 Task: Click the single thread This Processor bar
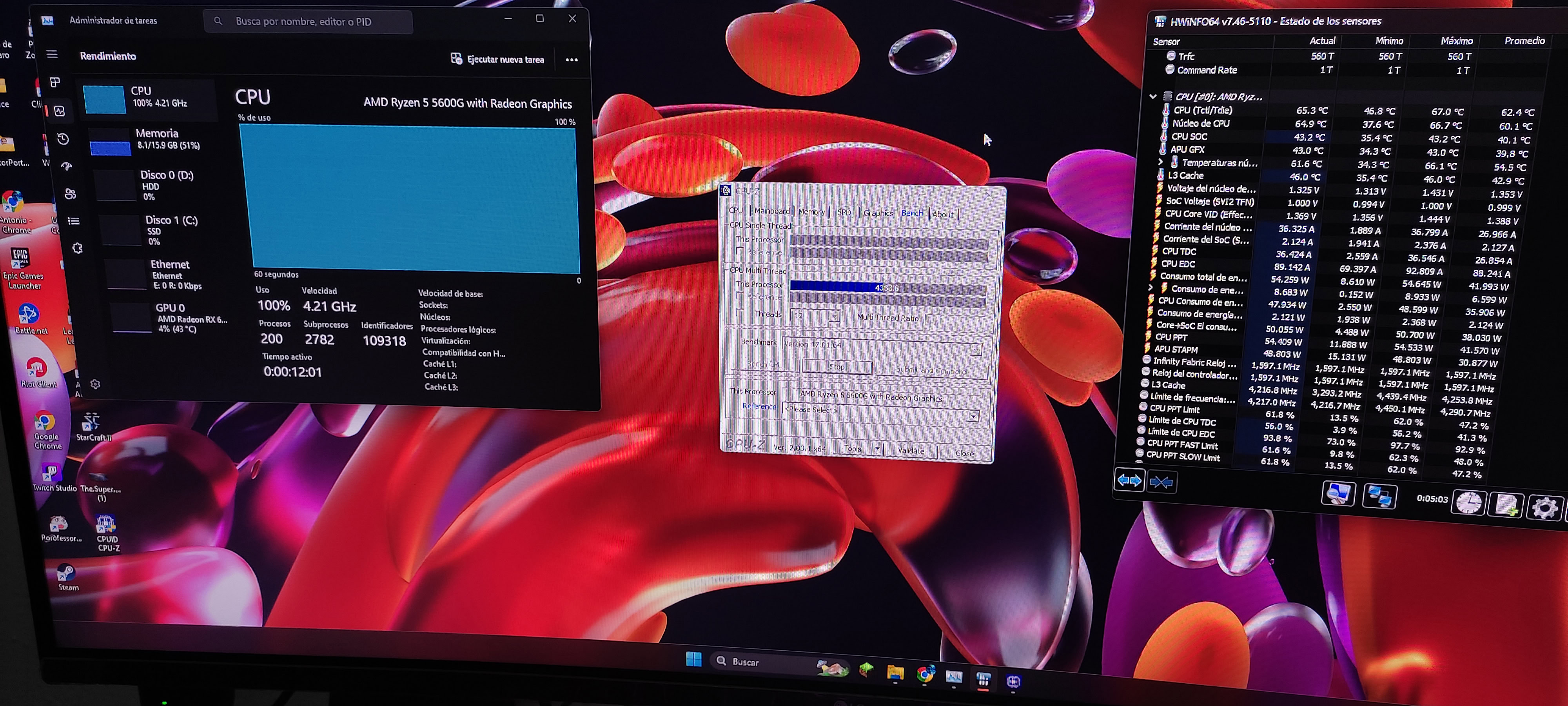(889, 242)
